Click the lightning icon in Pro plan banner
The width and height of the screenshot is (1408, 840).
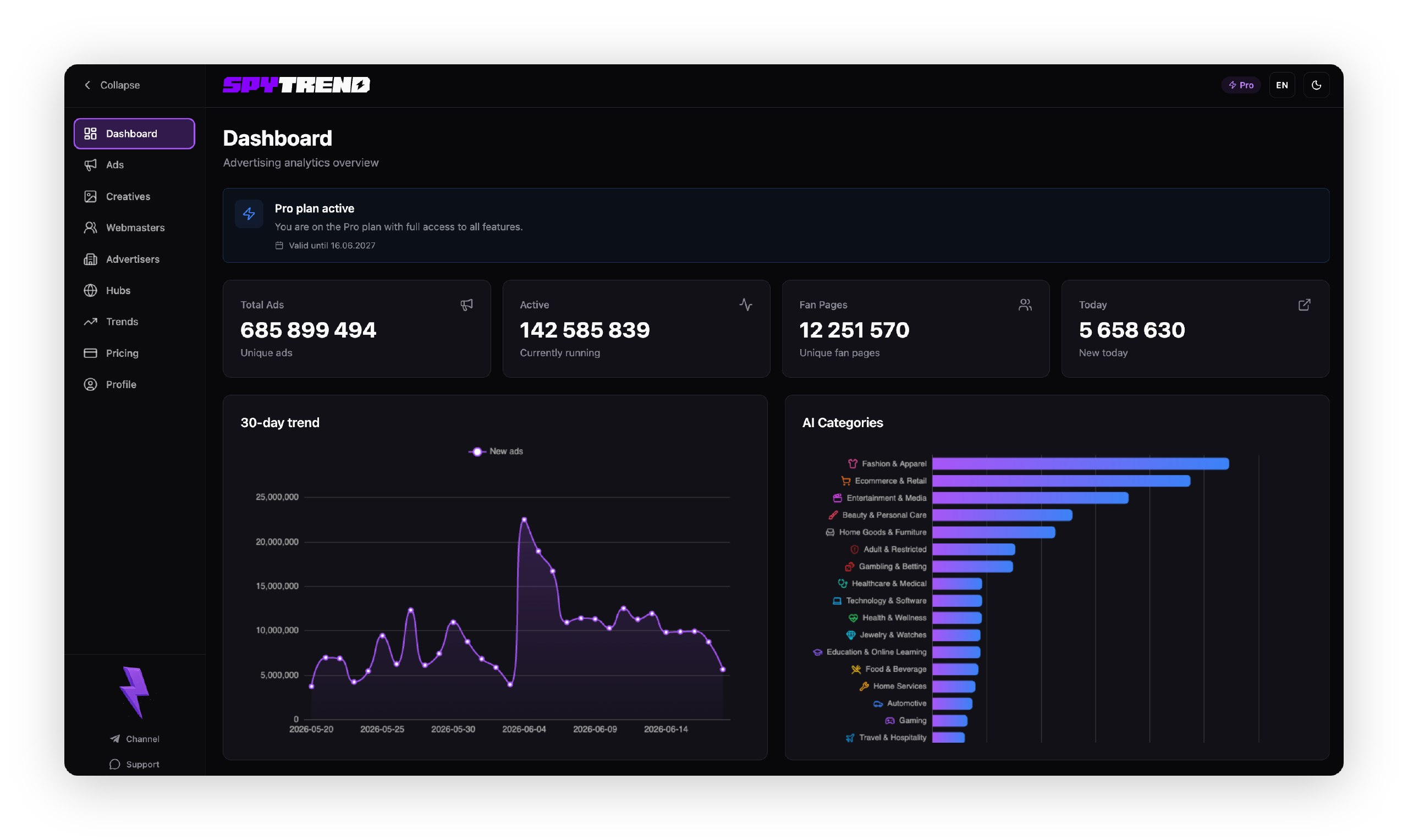pos(249,214)
